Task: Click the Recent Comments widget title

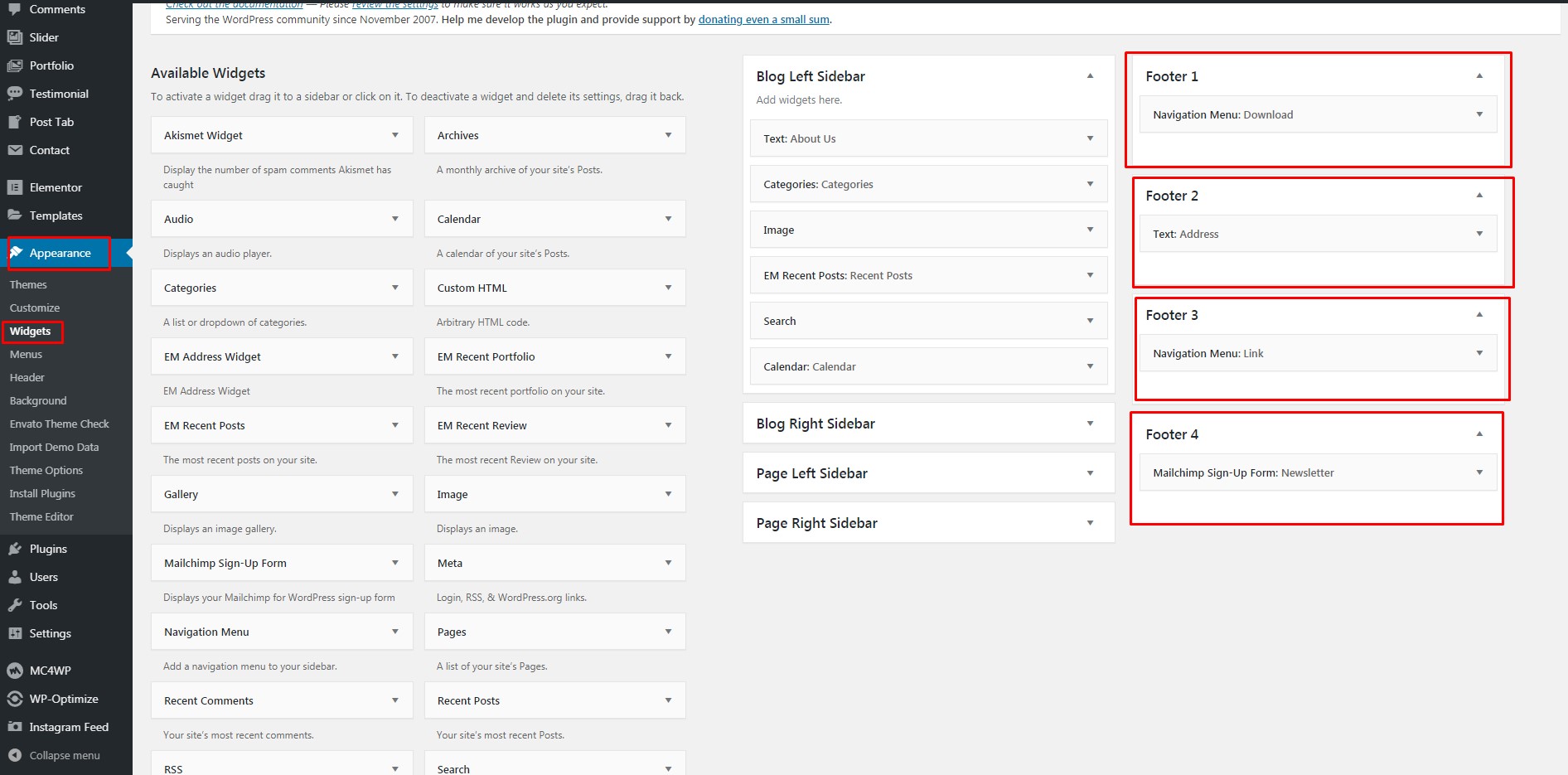Action: coord(209,700)
